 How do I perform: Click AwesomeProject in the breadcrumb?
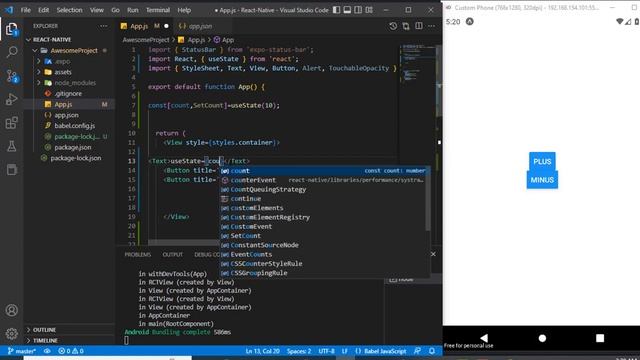coord(146,40)
